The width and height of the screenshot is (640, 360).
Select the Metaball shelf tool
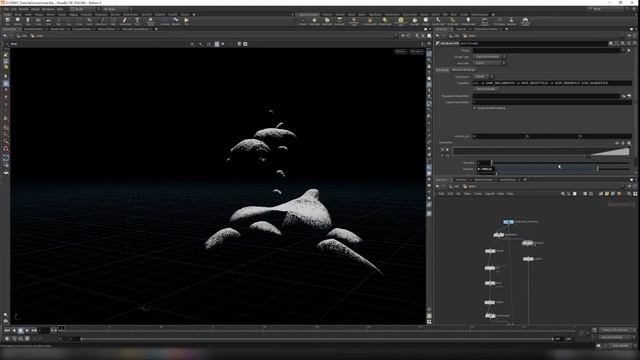[176, 21]
